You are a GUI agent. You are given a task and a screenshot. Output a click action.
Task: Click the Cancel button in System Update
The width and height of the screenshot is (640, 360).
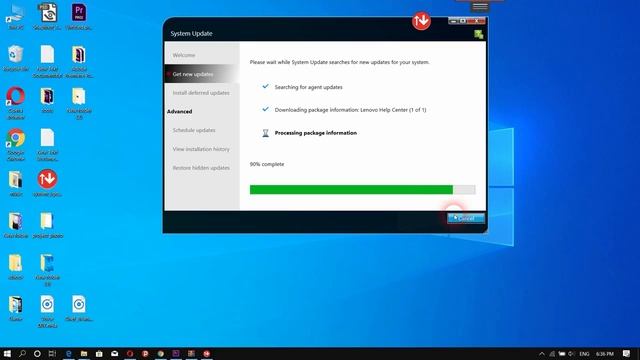pyautogui.click(x=466, y=218)
